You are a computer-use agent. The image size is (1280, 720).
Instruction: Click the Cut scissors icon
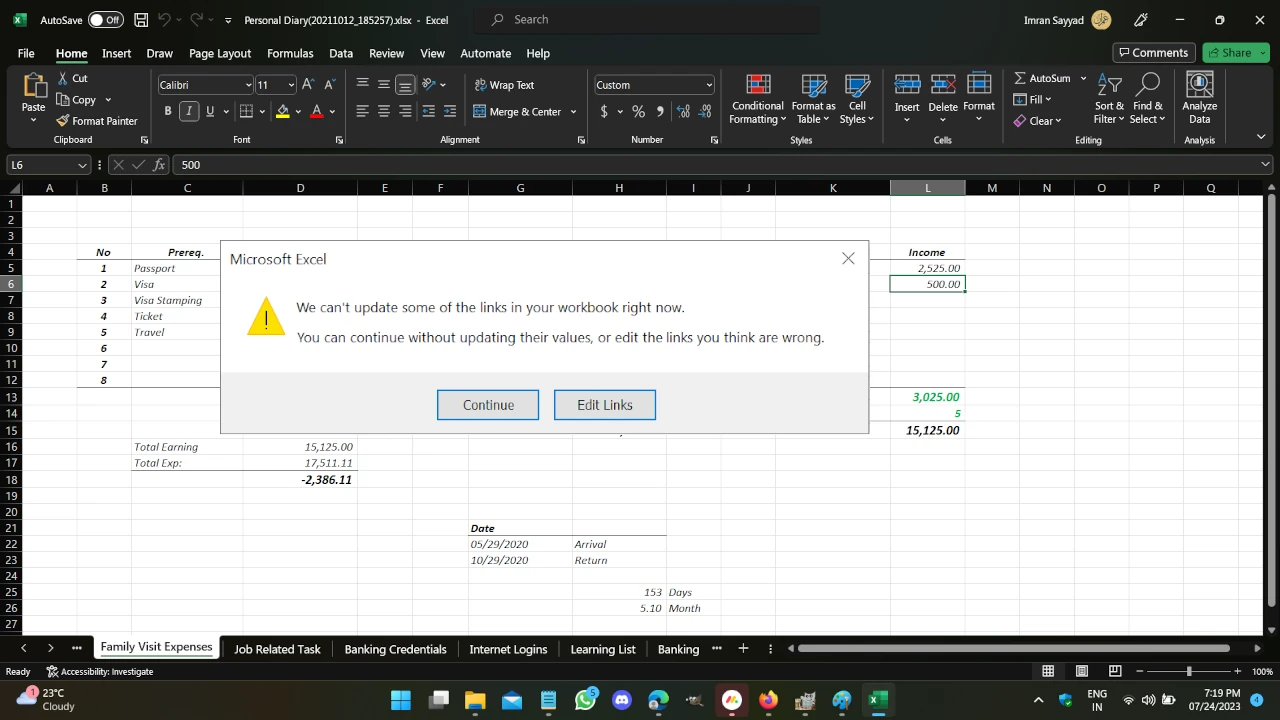tap(63, 78)
